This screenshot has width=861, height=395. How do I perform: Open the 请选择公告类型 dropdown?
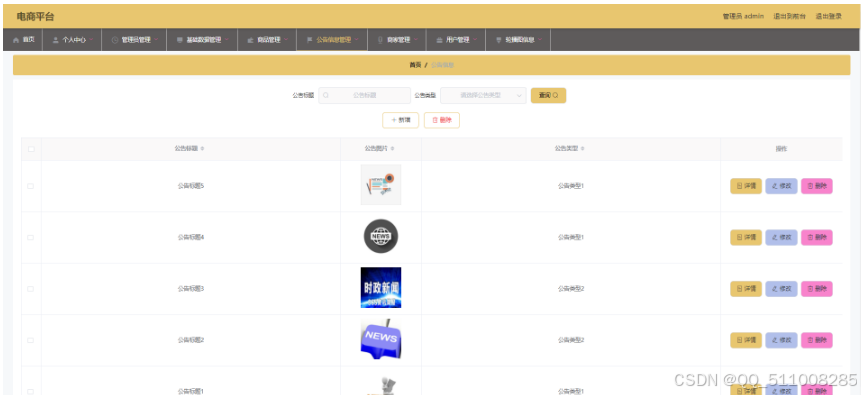point(483,96)
